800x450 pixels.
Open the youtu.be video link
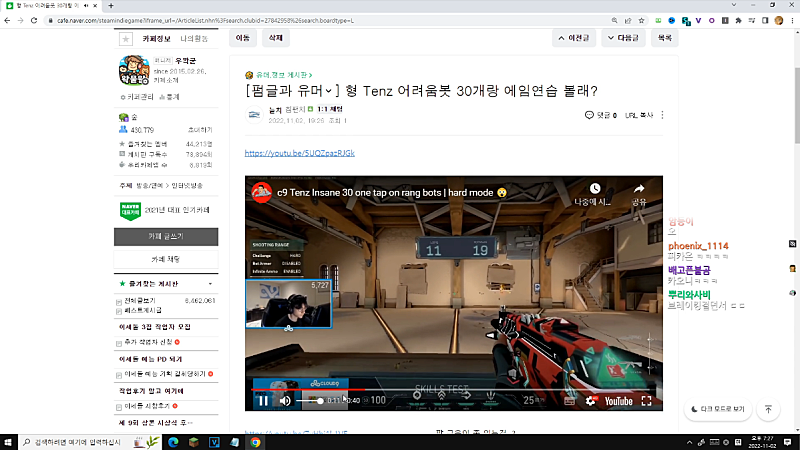tap(299, 153)
